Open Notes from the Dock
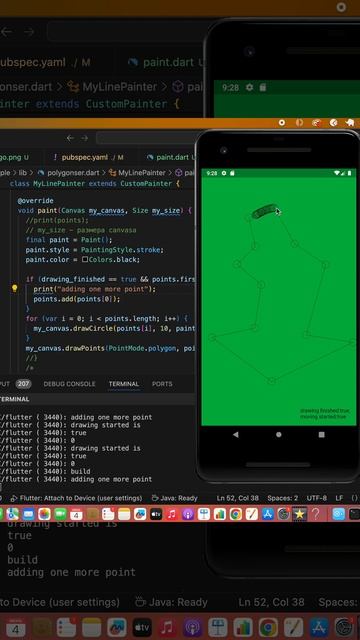This screenshot has height=640, width=360. coord(124,514)
